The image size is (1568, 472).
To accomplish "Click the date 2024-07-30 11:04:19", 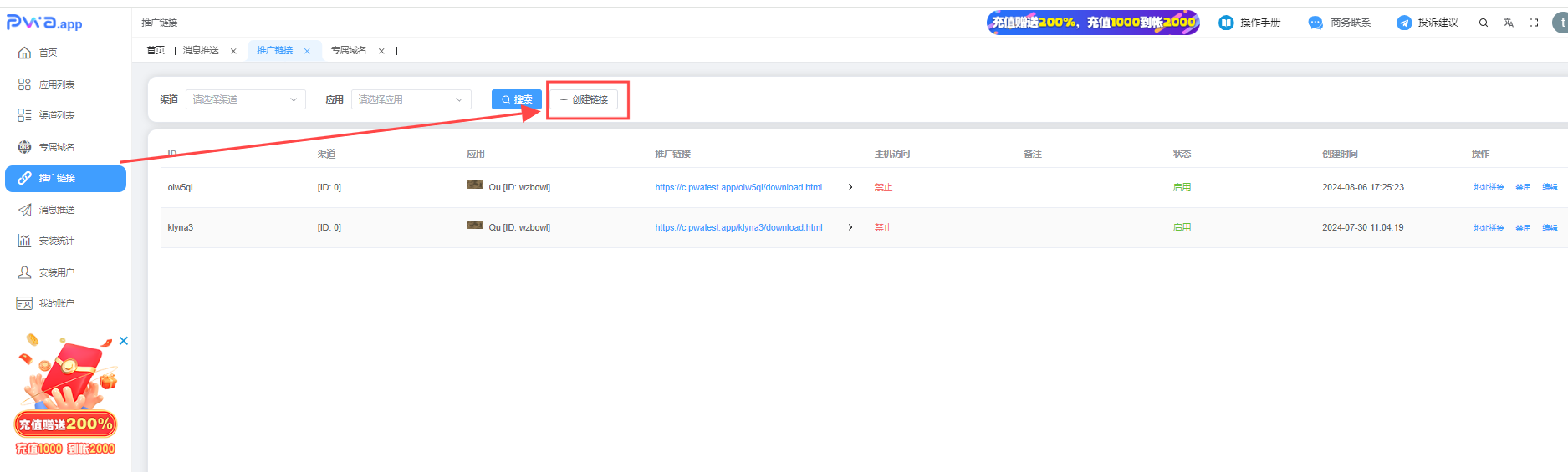I will 1362,227.
